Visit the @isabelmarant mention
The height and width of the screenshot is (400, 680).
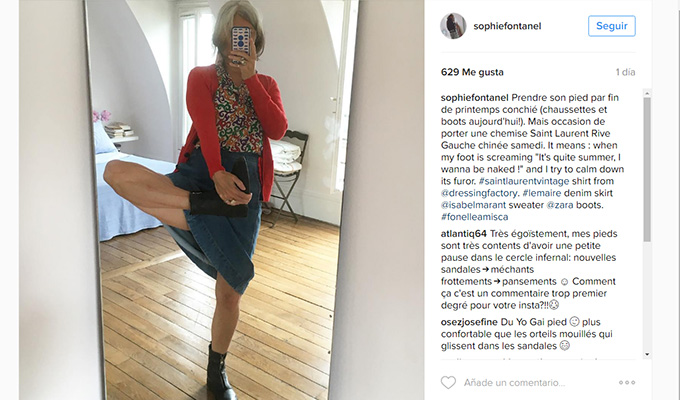pos(473,205)
